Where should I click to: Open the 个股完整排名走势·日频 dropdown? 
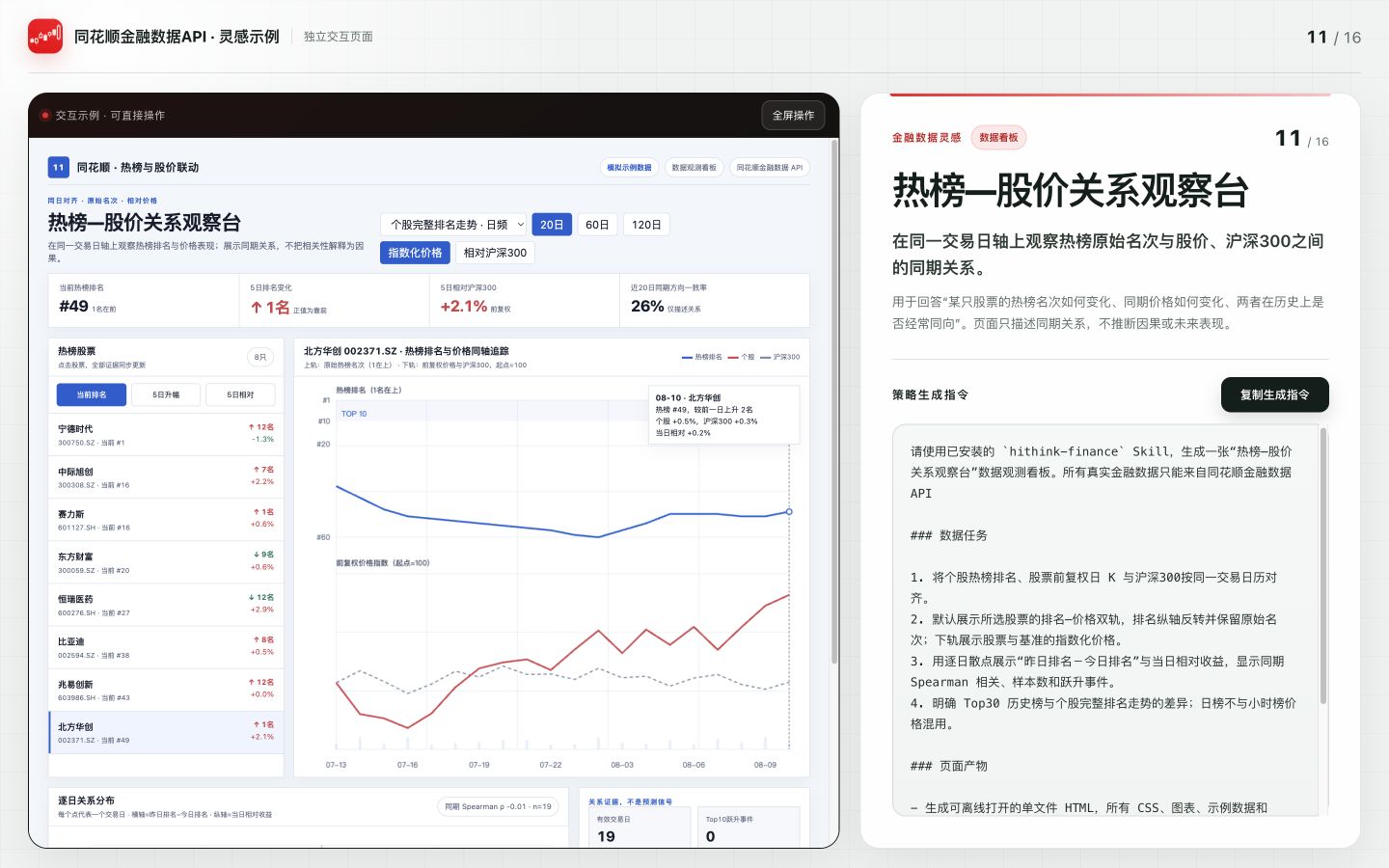(x=453, y=225)
